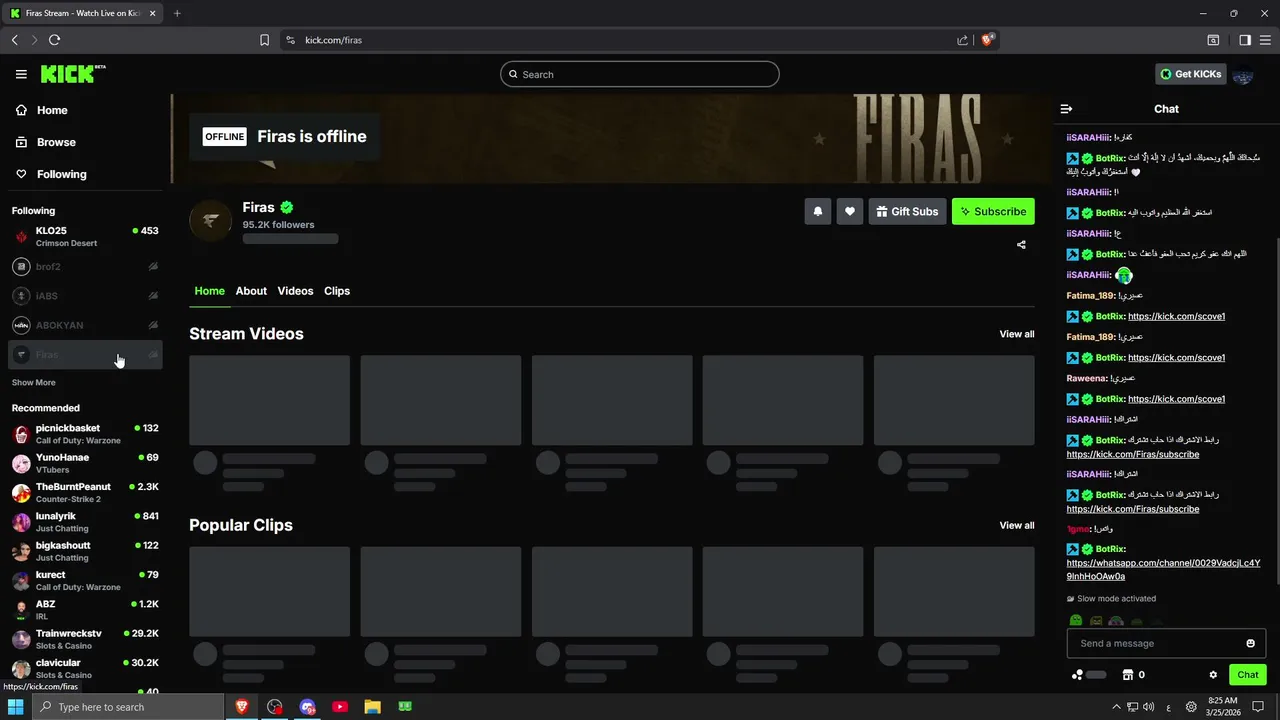Click the Gift Subs button
1280x720 pixels.
[907, 211]
